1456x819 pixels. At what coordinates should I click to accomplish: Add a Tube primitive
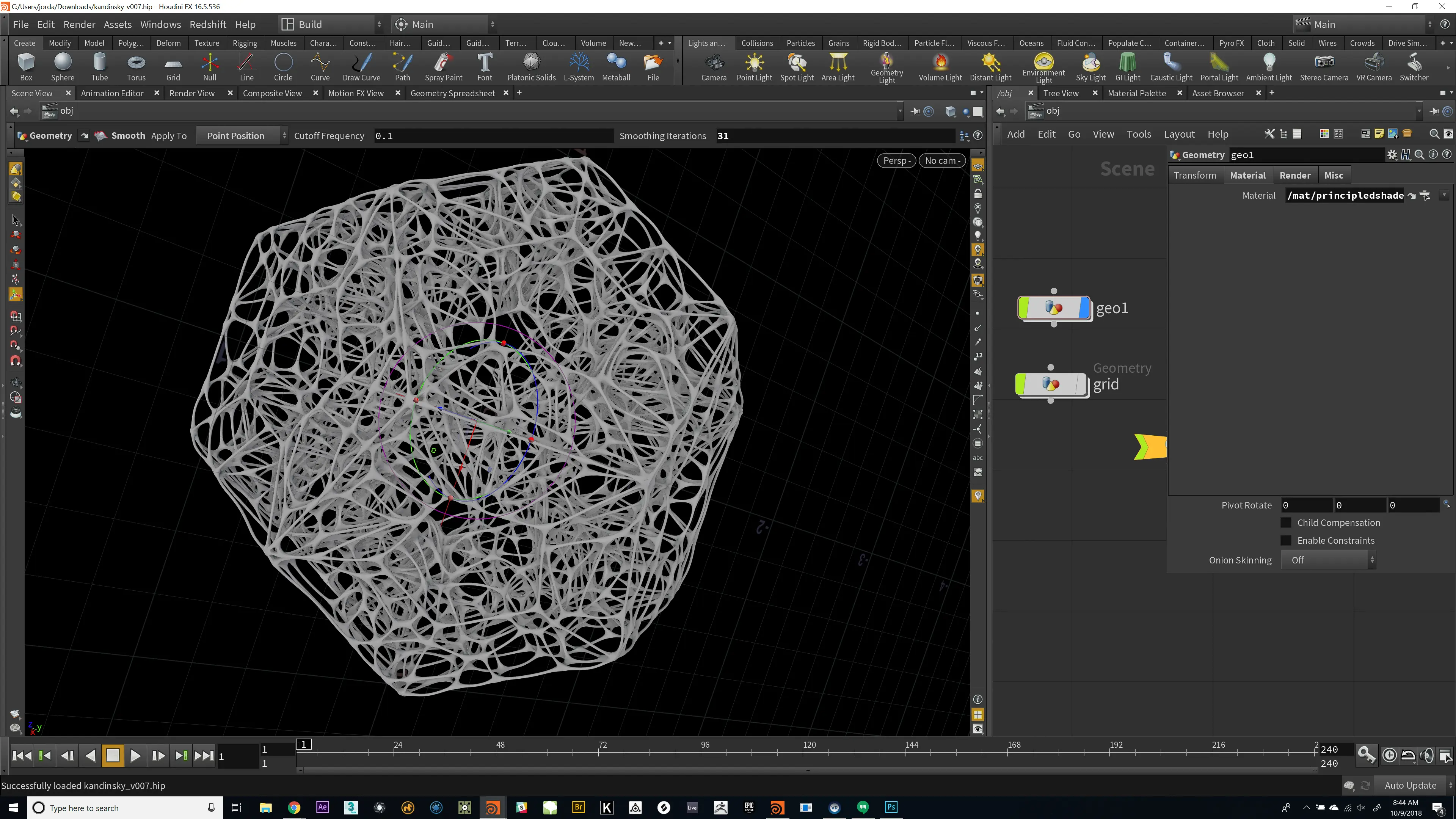pyautogui.click(x=99, y=67)
